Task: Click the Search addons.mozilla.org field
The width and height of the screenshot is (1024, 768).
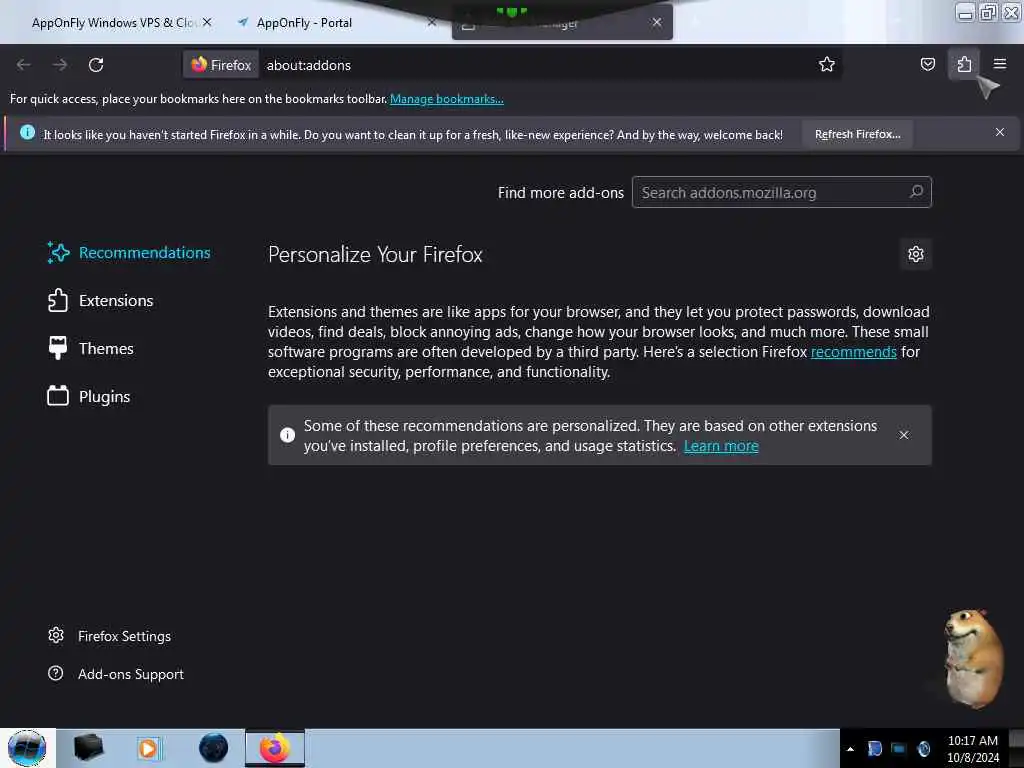Action: click(781, 193)
